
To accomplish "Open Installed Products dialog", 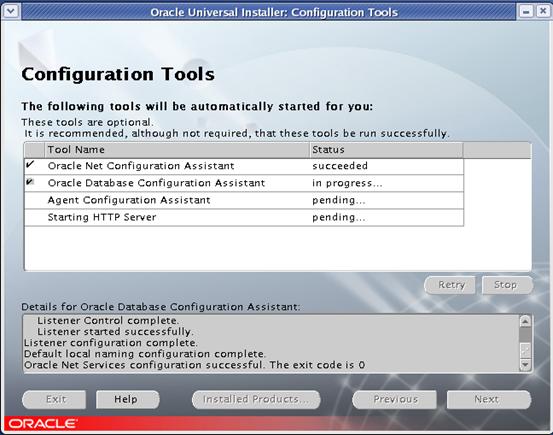I will click(x=256, y=399).
